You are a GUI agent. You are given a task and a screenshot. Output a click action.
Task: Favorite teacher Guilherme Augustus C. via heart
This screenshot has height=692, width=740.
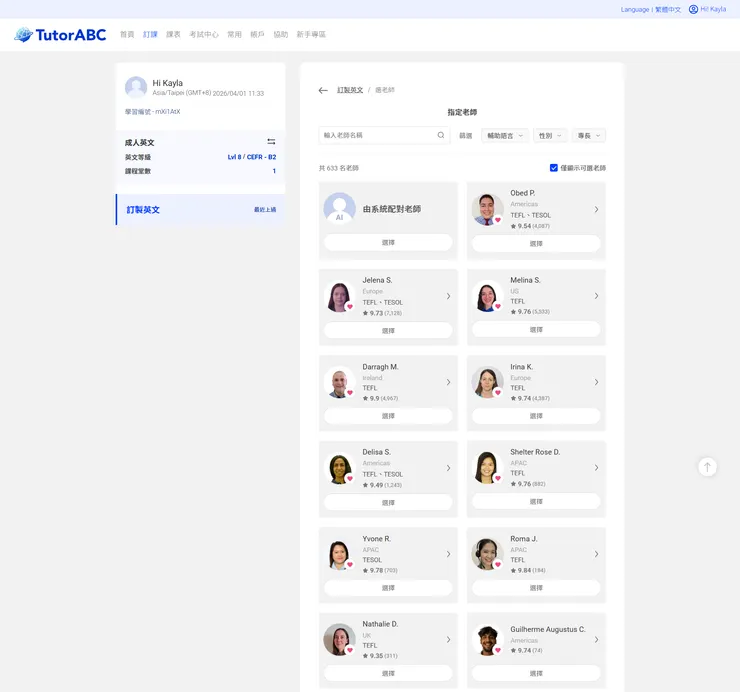click(497, 650)
